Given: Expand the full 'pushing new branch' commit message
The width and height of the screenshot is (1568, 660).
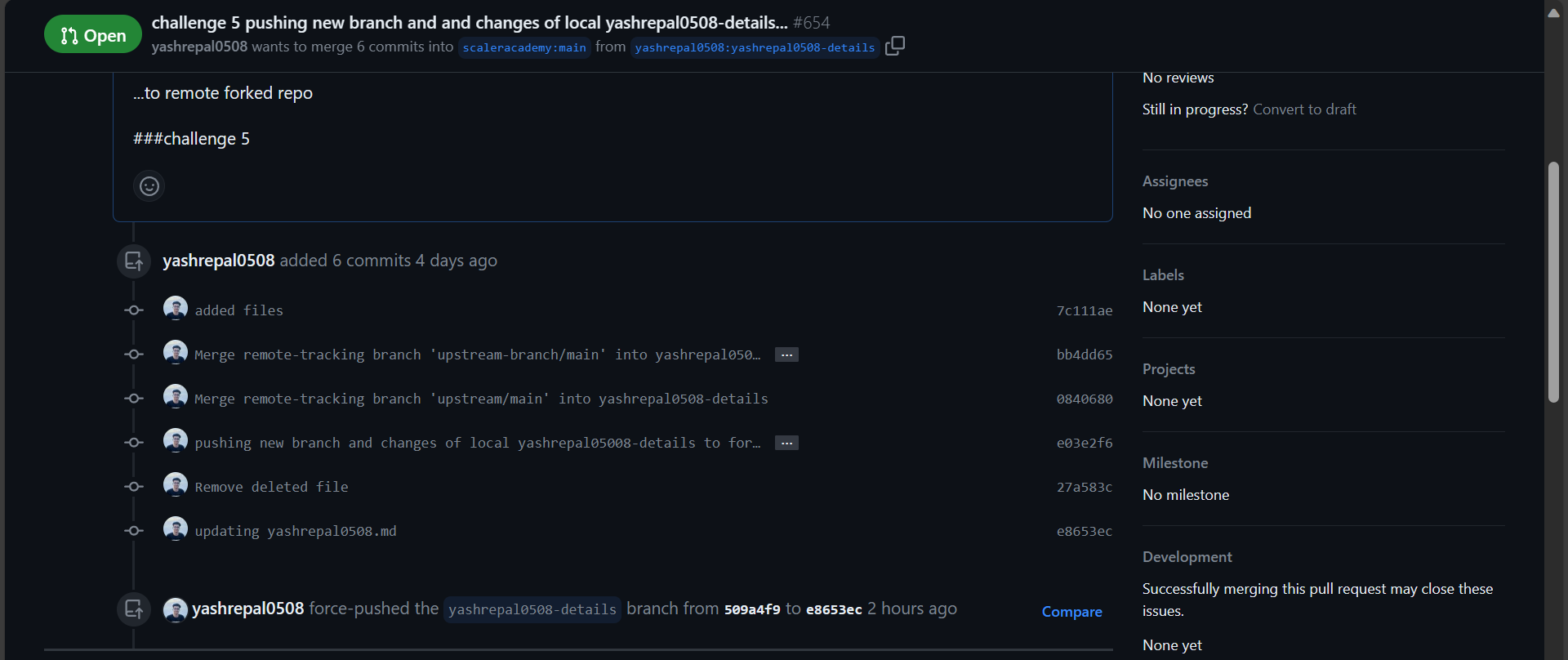Looking at the screenshot, I should [x=786, y=442].
